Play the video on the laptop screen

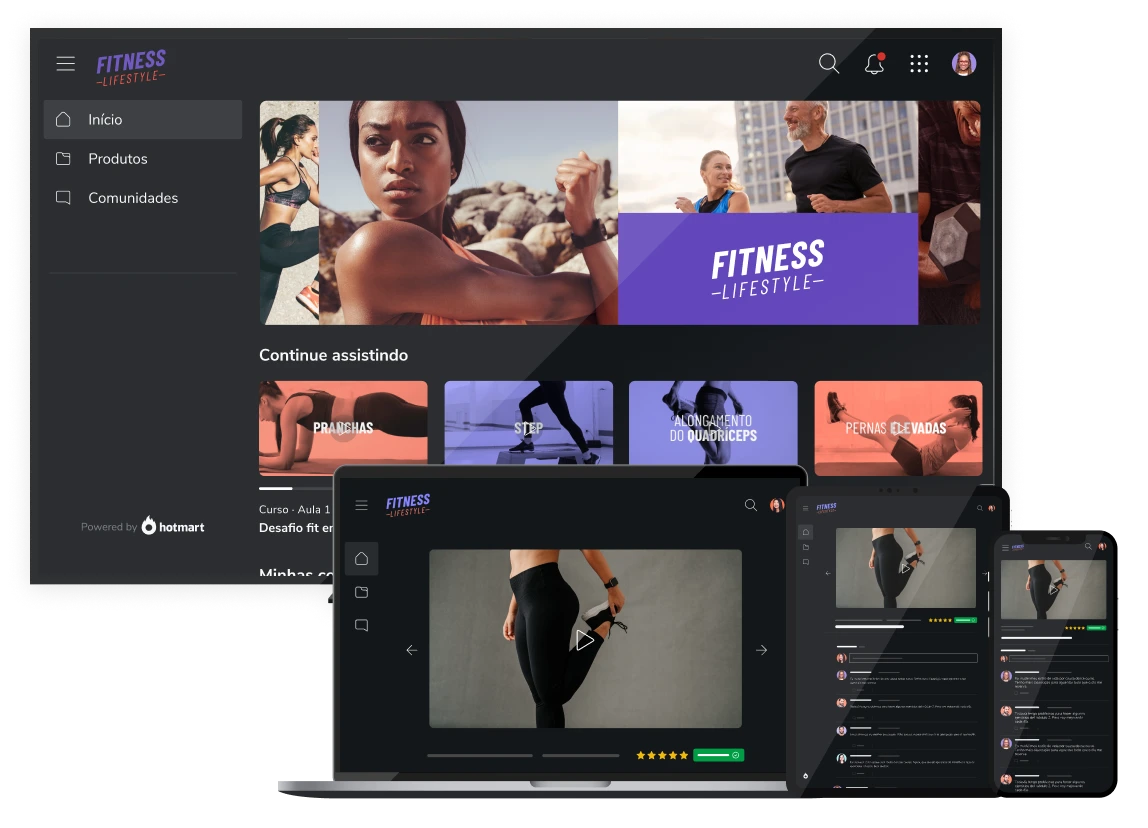click(x=584, y=641)
